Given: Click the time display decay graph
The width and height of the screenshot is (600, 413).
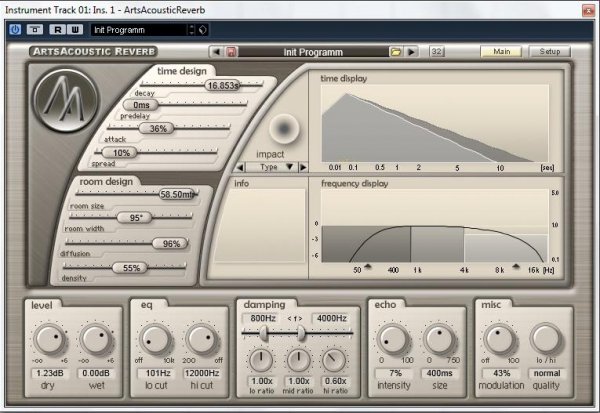Looking at the screenshot, I should [x=435, y=123].
